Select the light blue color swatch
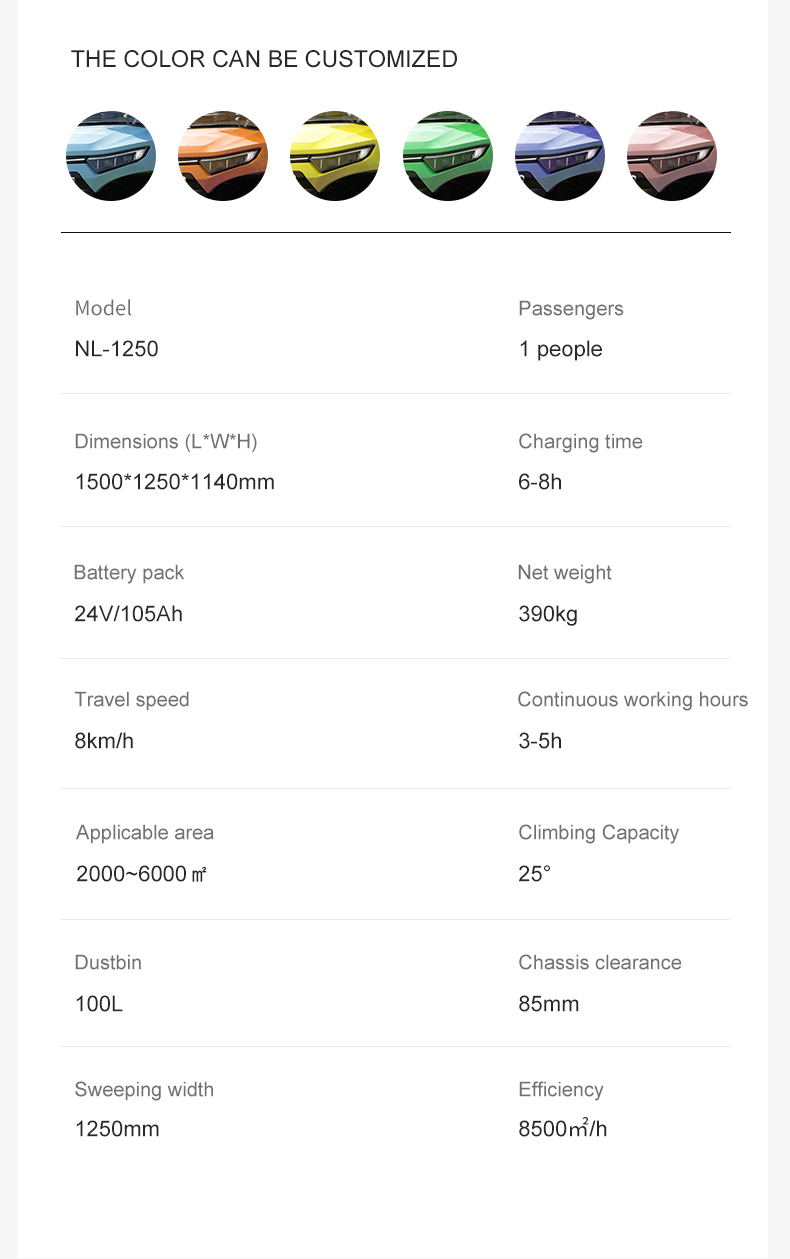The width and height of the screenshot is (790, 1259). click(x=111, y=156)
